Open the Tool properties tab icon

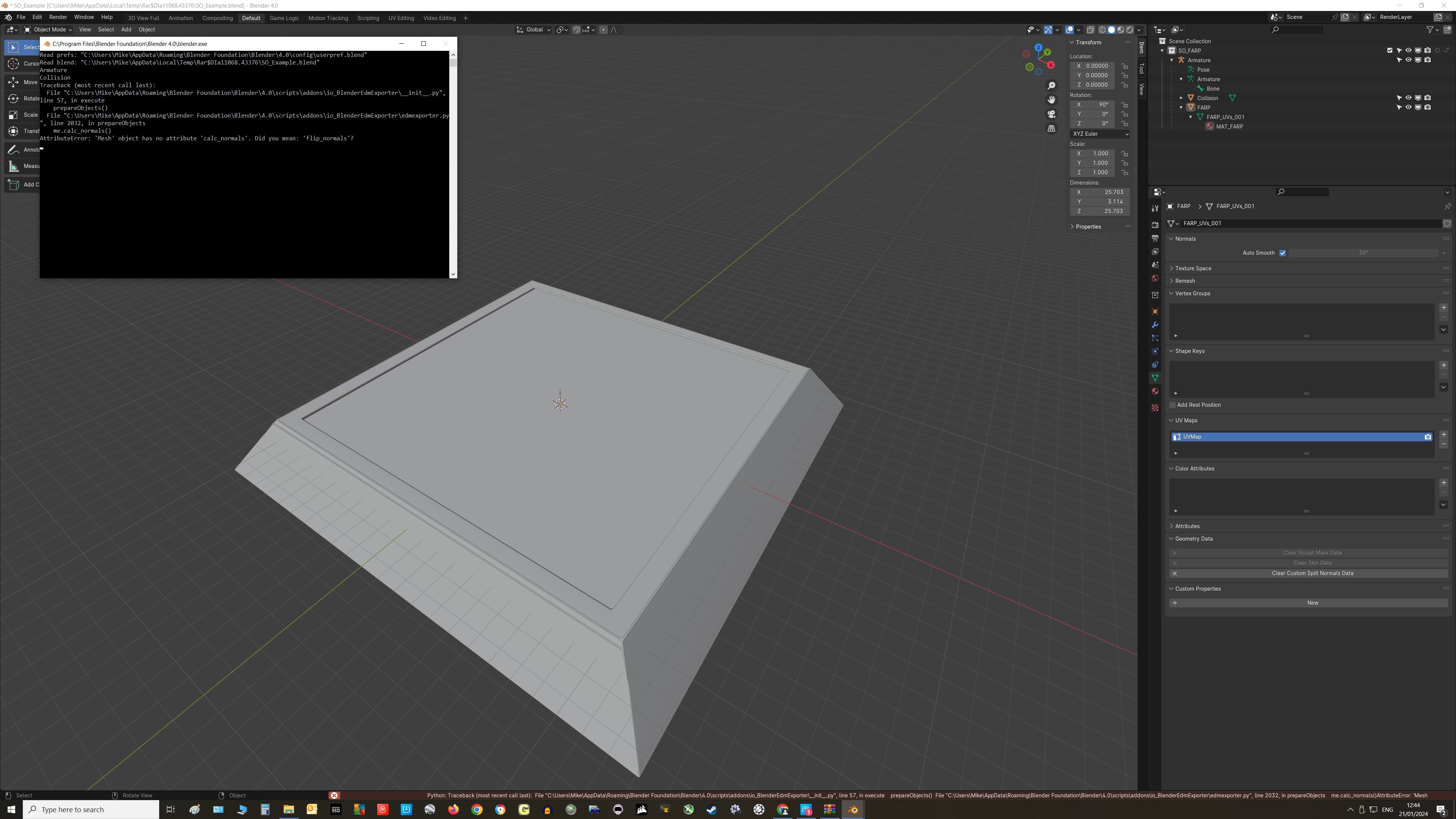click(1155, 209)
